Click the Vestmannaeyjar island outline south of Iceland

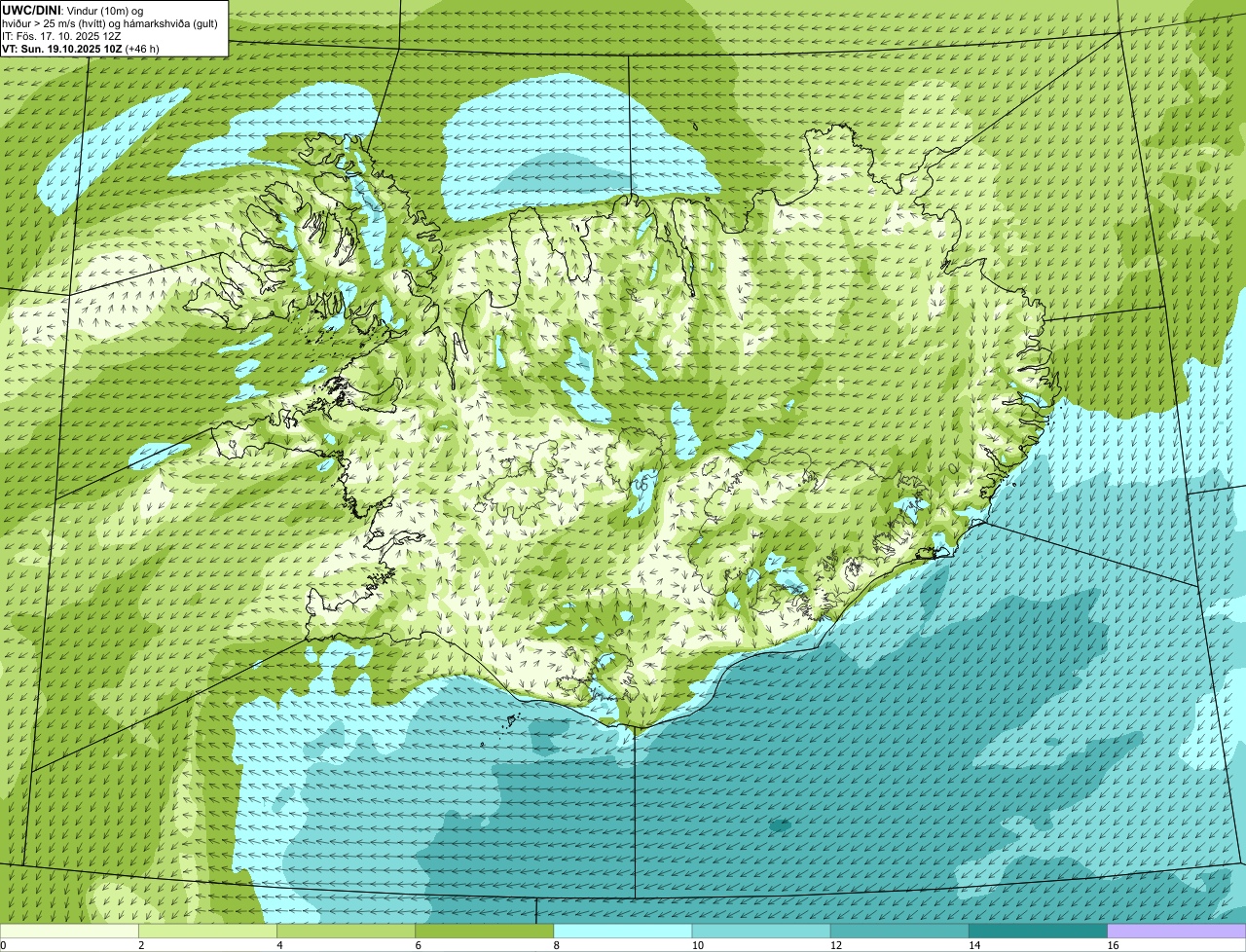tap(510, 721)
